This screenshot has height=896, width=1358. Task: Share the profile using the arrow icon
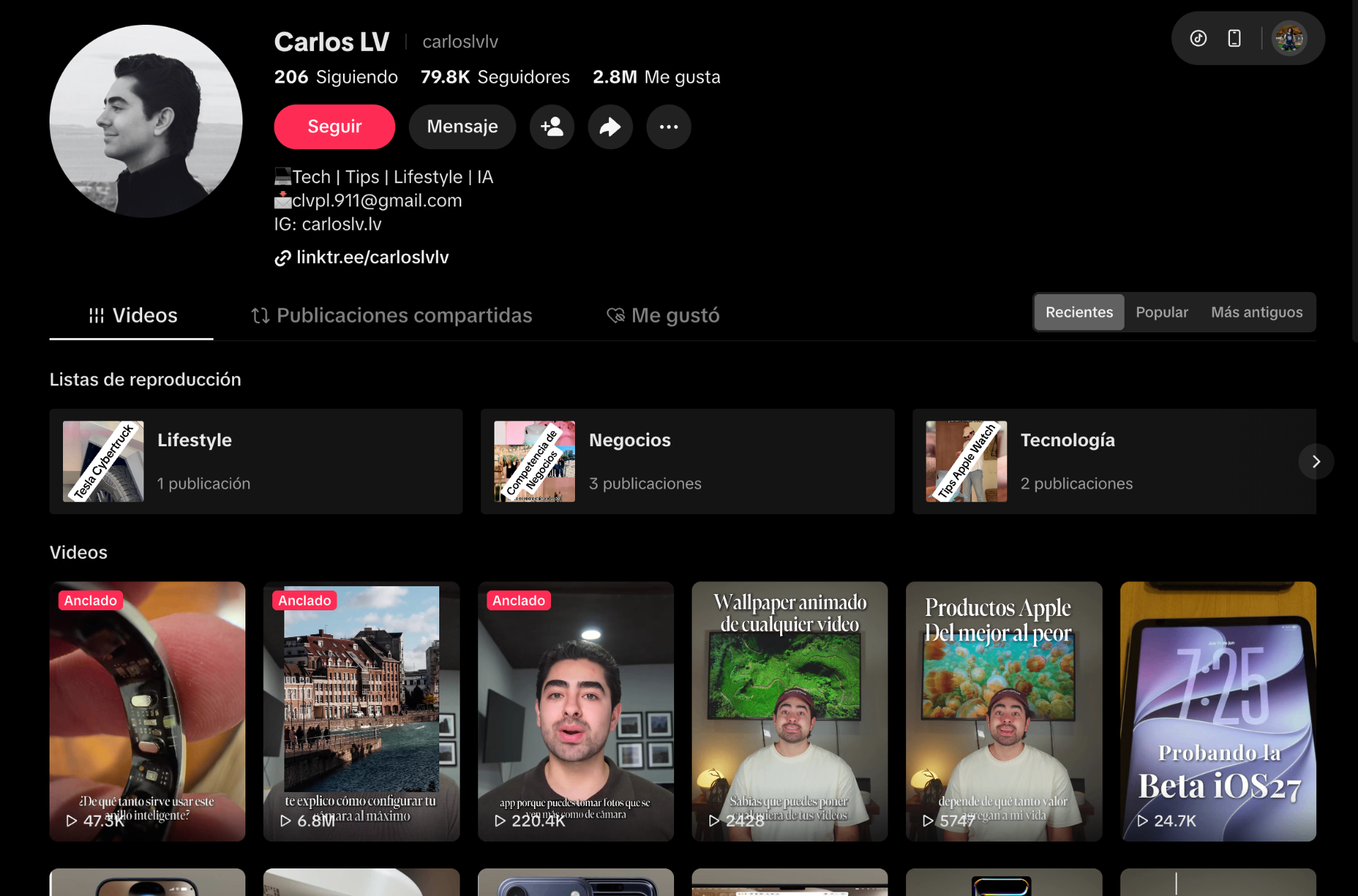(610, 127)
